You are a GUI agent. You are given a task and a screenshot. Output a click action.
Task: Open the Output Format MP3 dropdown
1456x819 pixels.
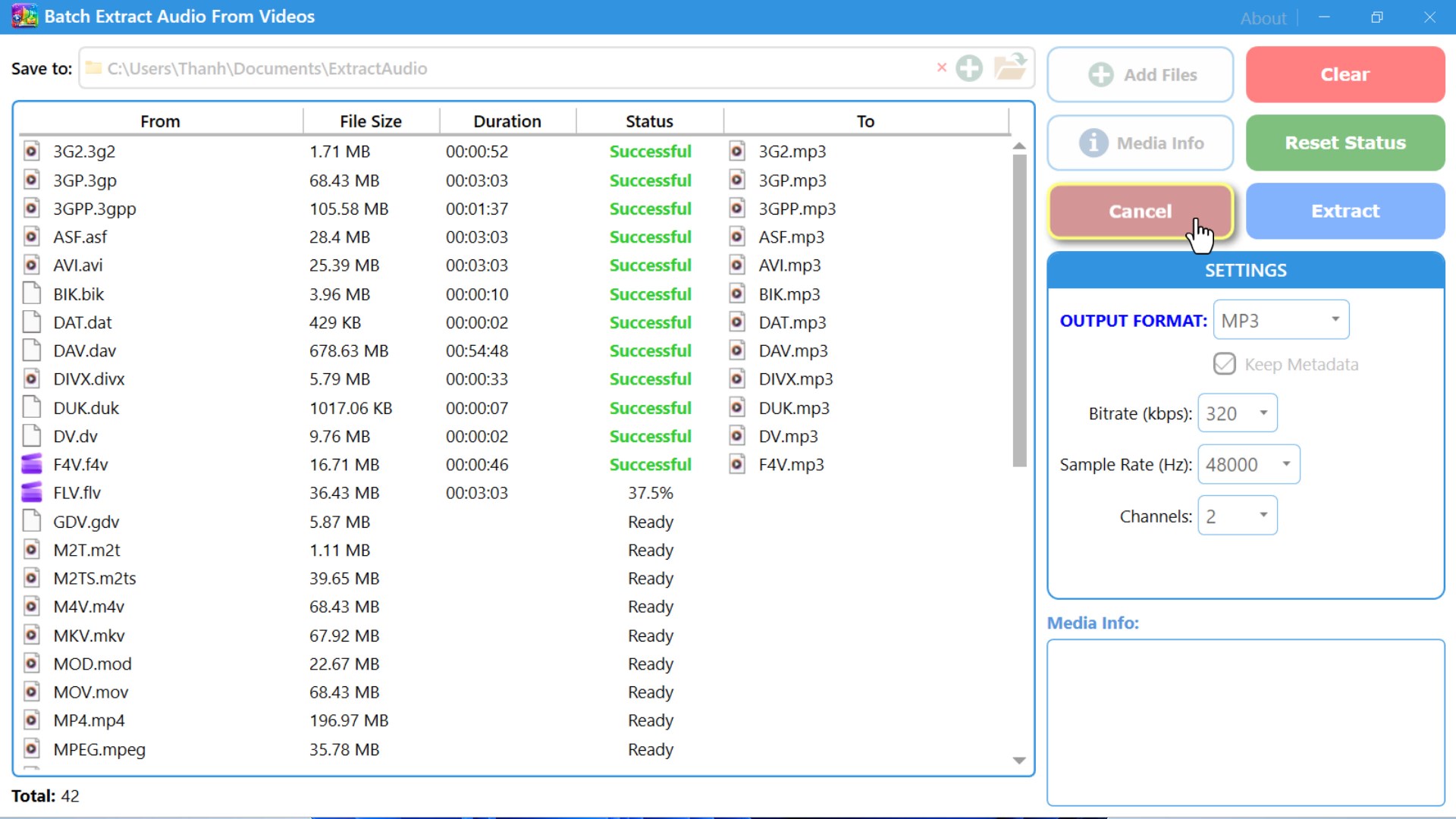[1281, 320]
